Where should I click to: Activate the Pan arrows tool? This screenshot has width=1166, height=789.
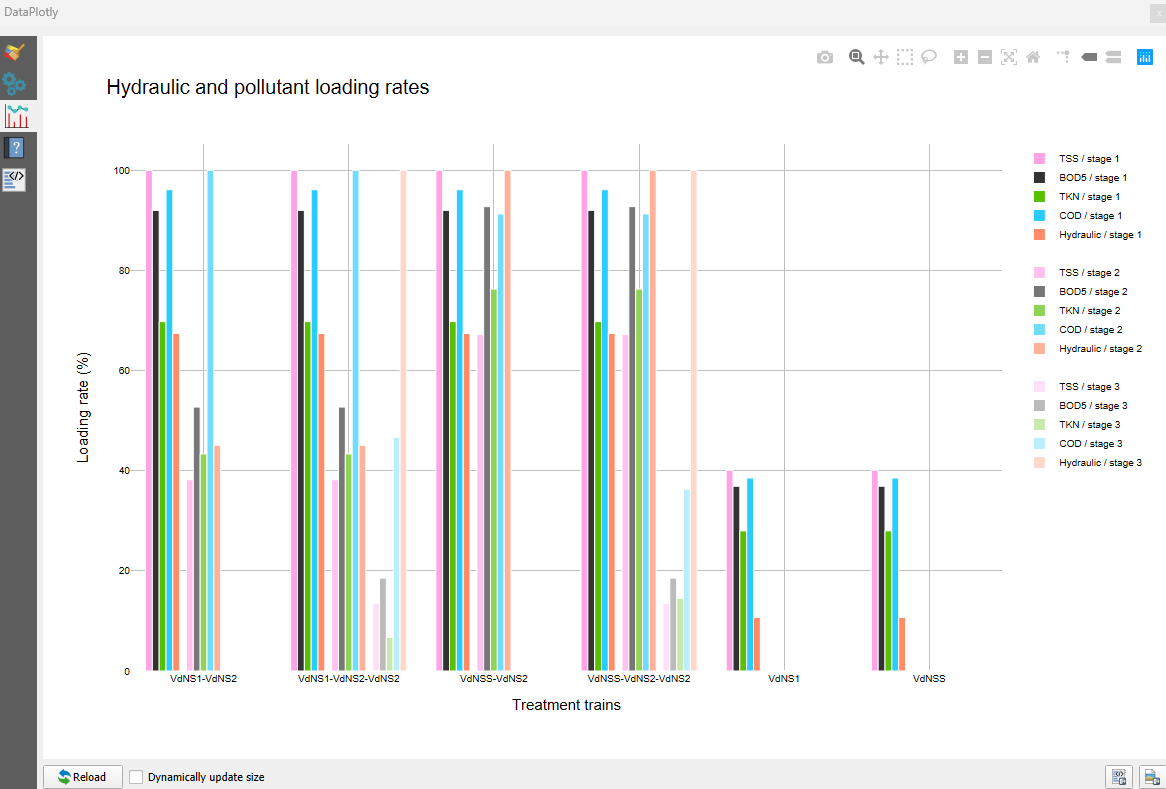[x=881, y=58]
